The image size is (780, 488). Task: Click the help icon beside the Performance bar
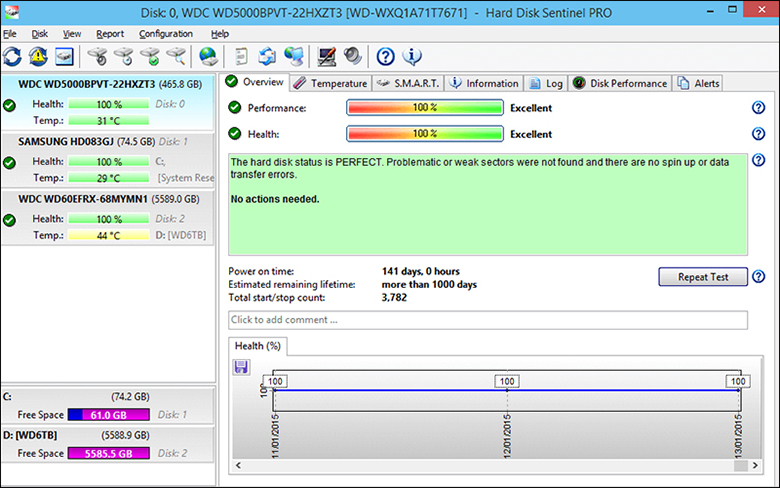(758, 108)
